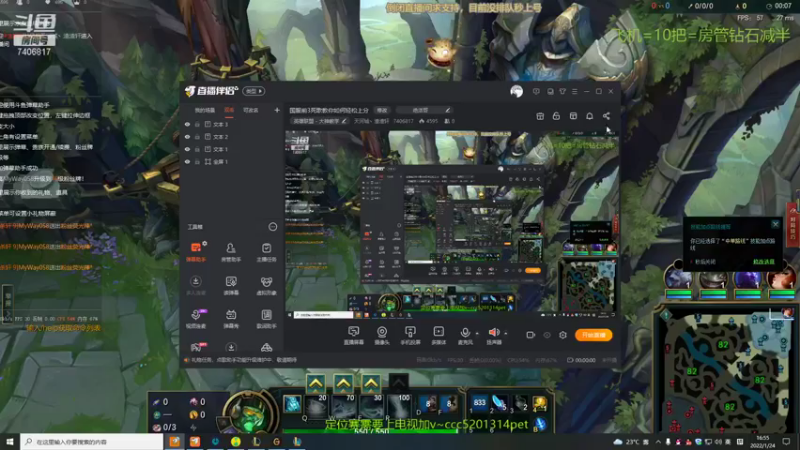Toggle the lock for 文本 2 layer
Screen dimensions: 800x450
[x=197, y=137]
